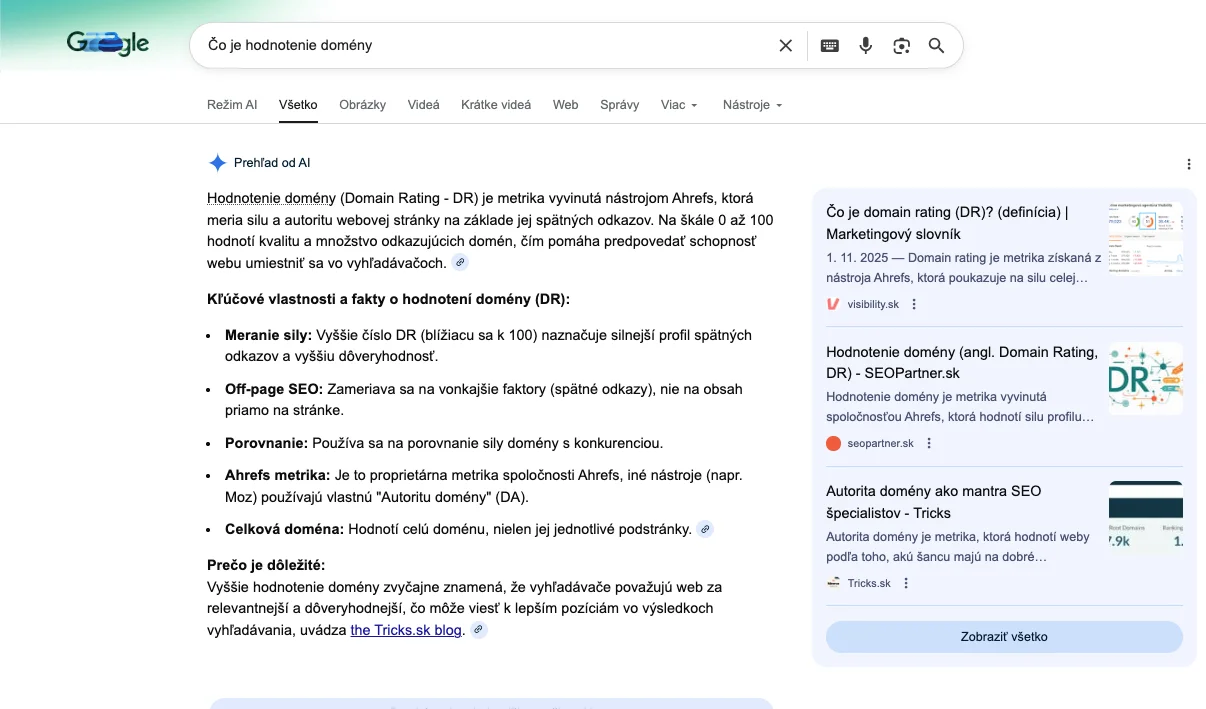Open three-dot menu next to seopartner.sk
The height and width of the screenshot is (709, 1206).
click(929, 443)
